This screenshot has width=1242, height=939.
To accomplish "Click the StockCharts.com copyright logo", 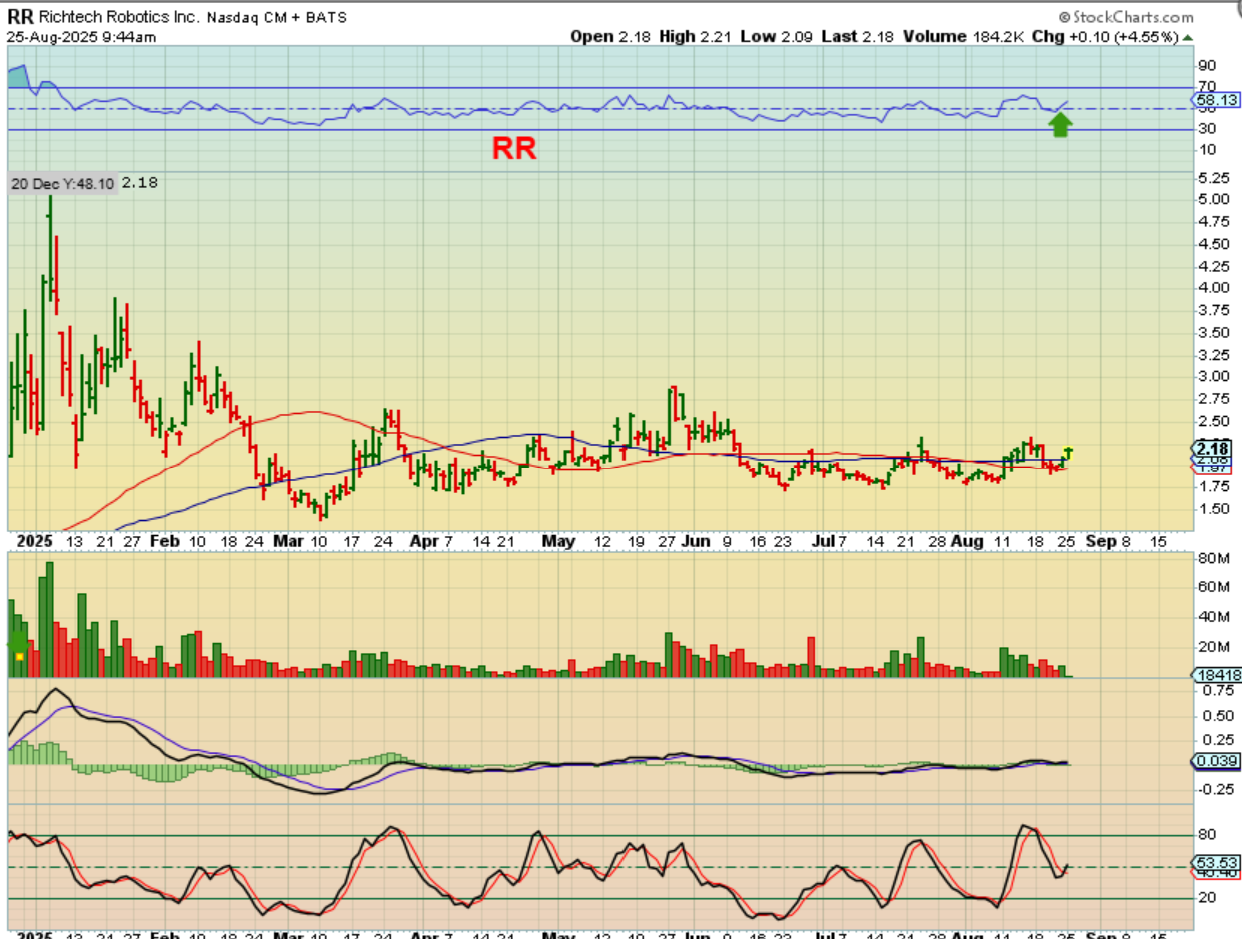I will [x=1125, y=17].
